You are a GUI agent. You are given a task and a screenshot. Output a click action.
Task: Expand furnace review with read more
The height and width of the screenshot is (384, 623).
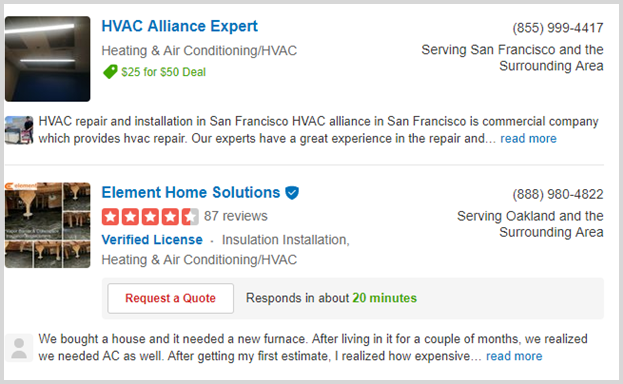coord(514,356)
